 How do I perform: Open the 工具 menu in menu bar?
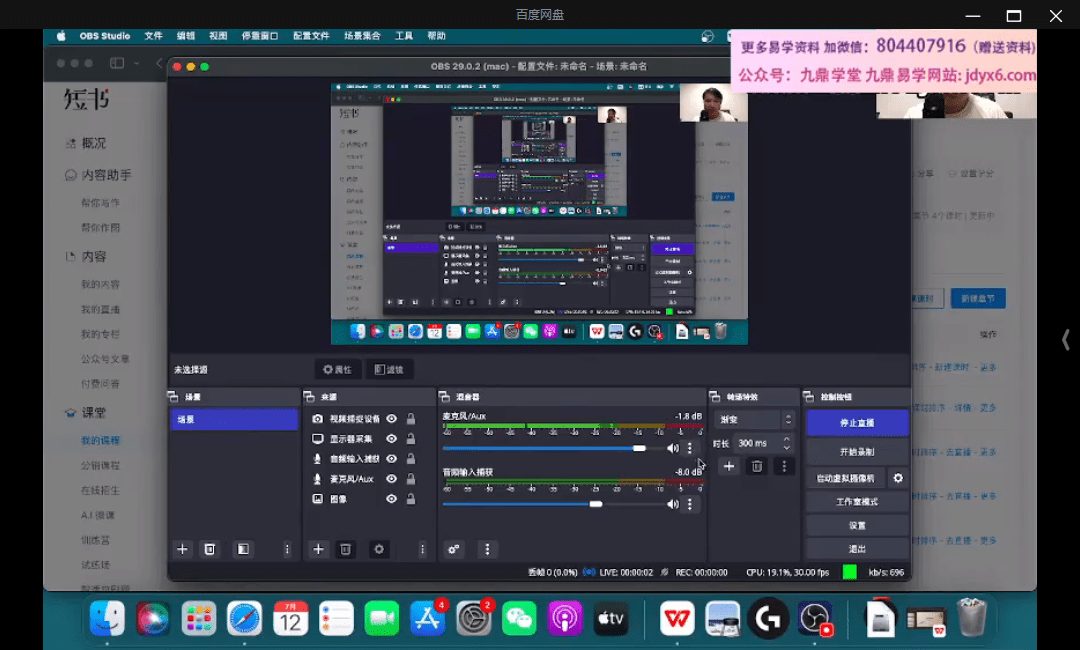click(x=403, y=36)
